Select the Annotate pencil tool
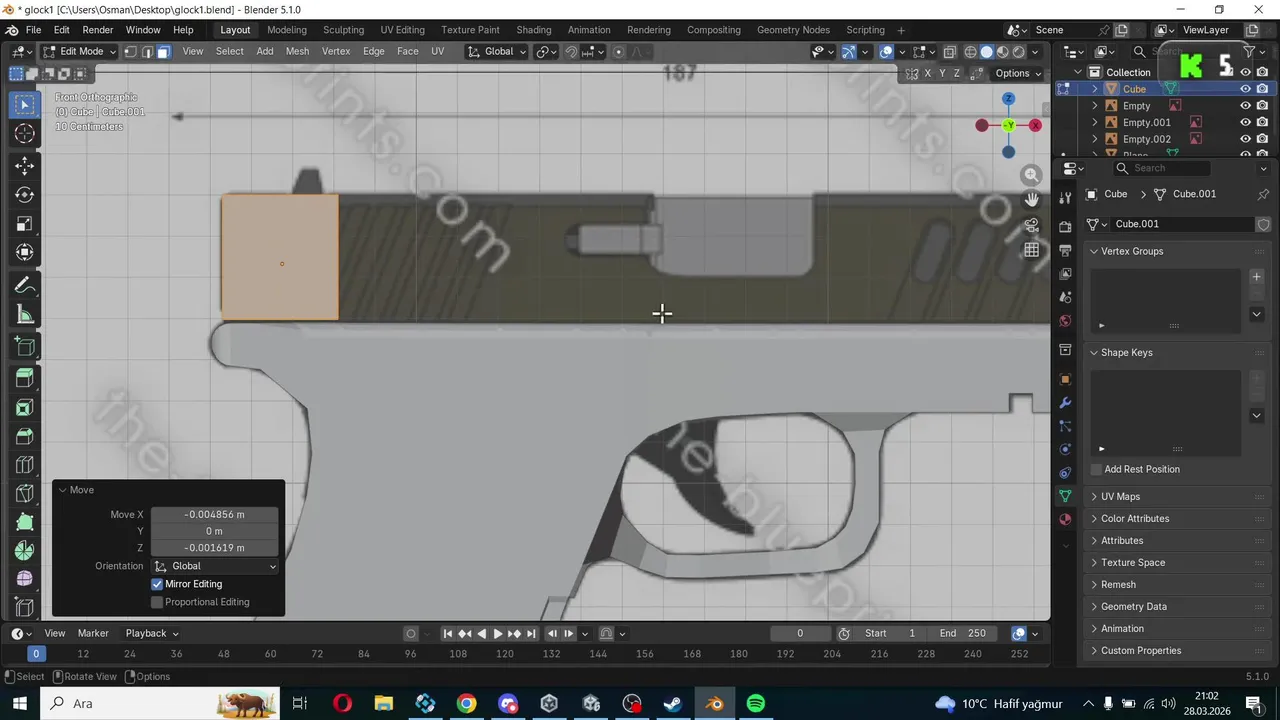 coord(25,286)
